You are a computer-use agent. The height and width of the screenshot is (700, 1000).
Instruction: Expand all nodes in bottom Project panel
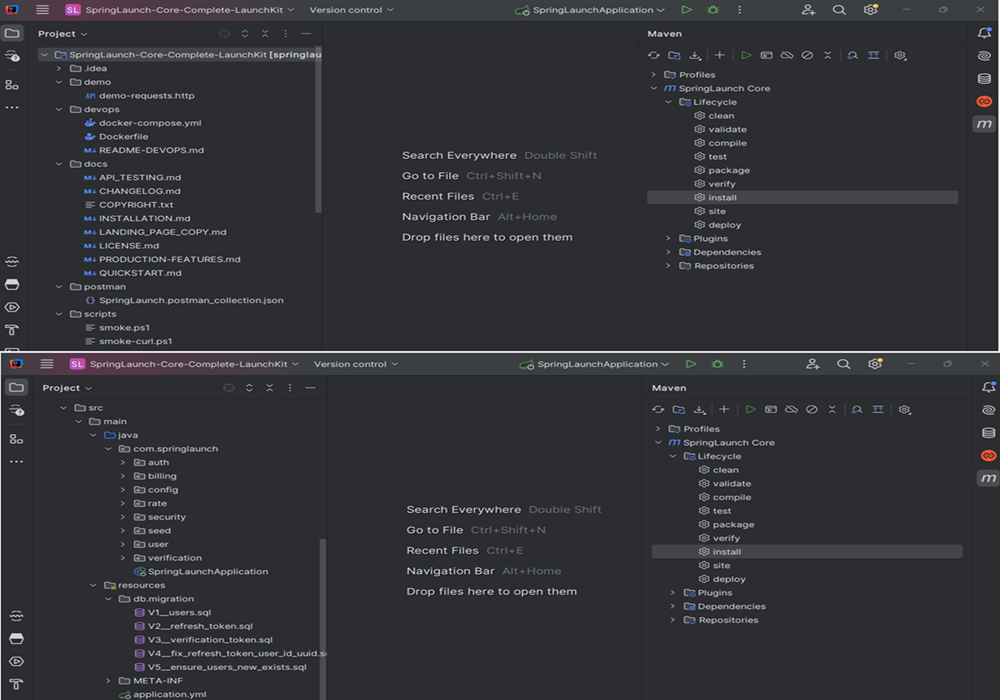[249, 388]
